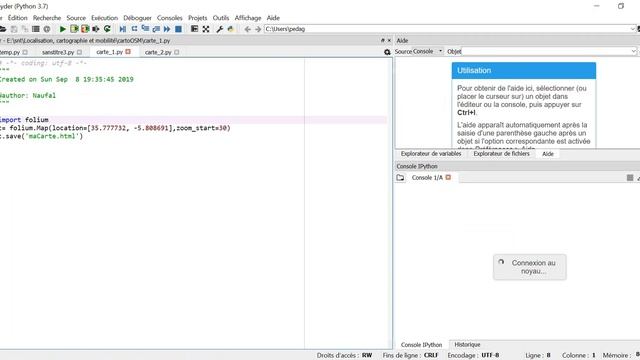Open Projets menu
The width and height of the screenshot is (640, 360).
point(198,18)
